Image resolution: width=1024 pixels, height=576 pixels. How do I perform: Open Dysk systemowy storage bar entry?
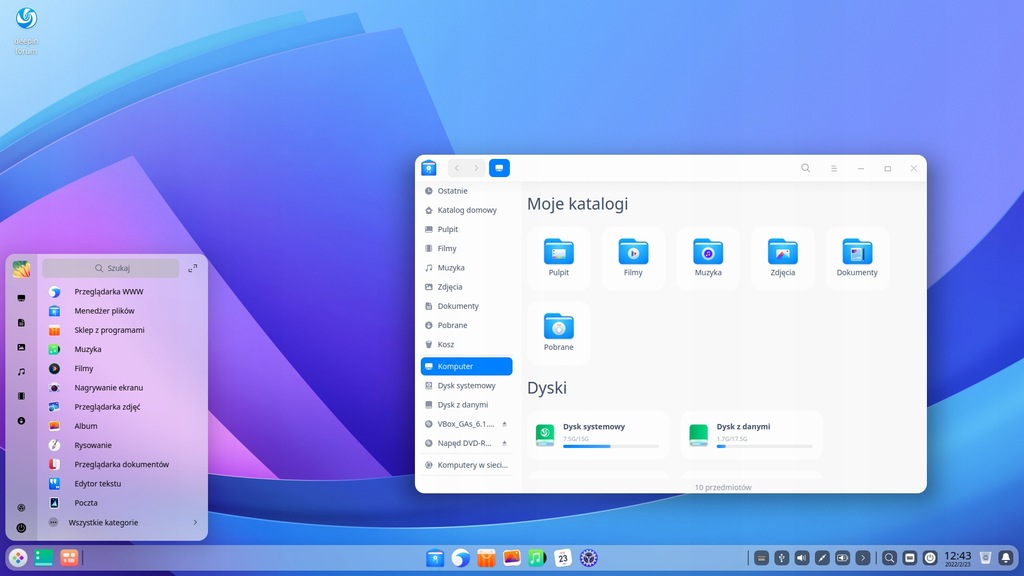598,434
